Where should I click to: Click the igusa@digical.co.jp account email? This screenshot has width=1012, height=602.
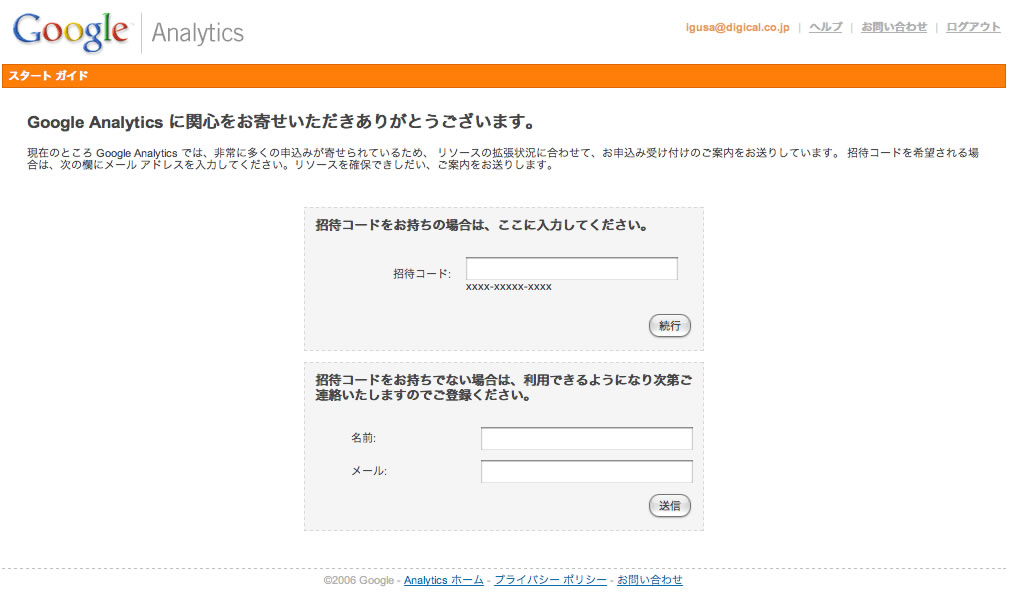tap(737, 27)
